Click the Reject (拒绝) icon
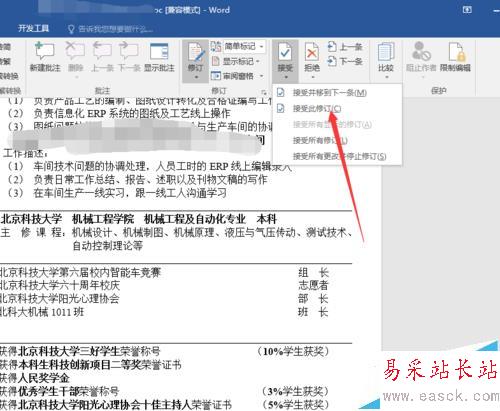Image resolution: width=500 pixels, height=411 pixels. click(312, 52)
